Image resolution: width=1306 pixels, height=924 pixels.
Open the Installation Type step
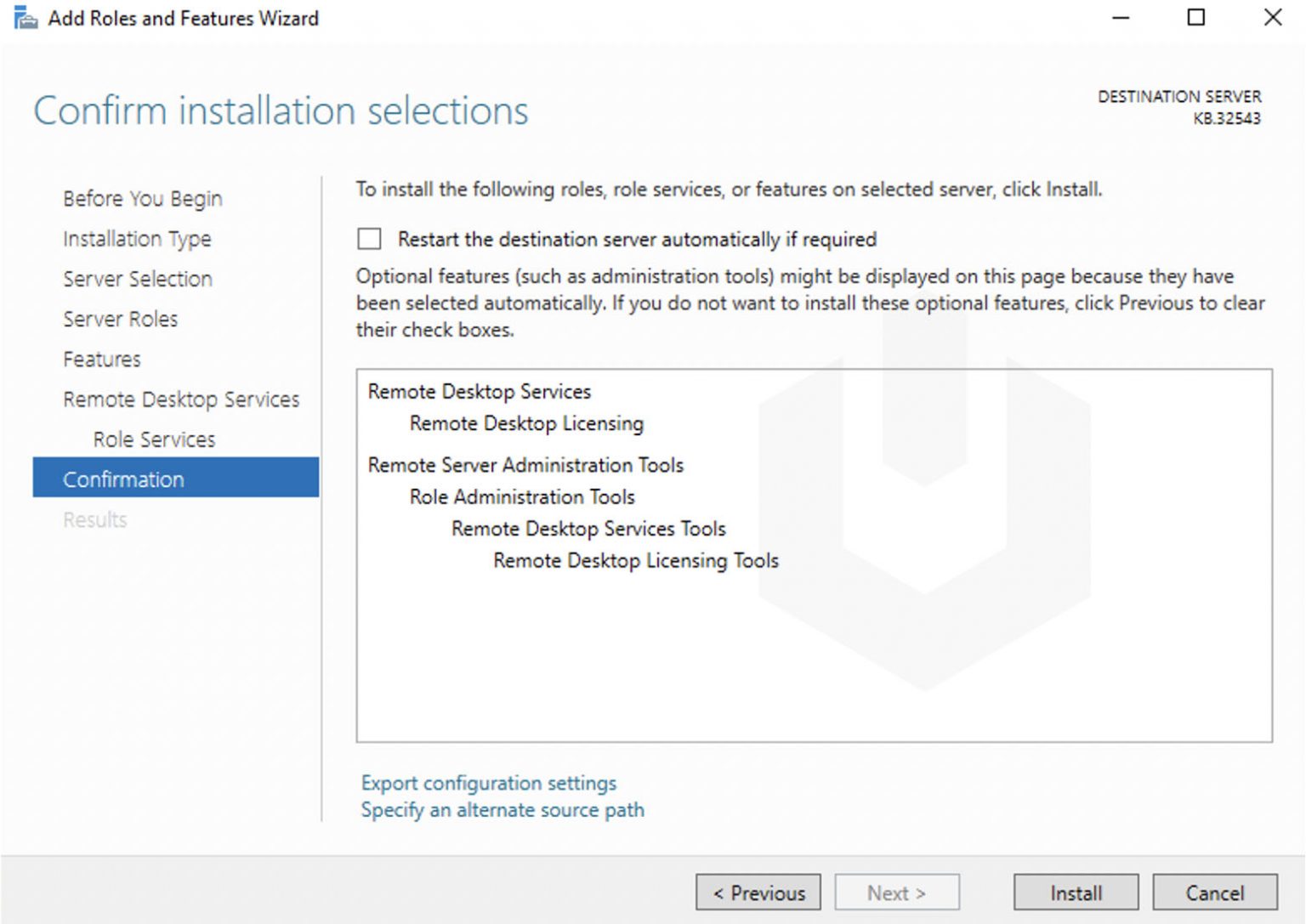tap(137, 239)
